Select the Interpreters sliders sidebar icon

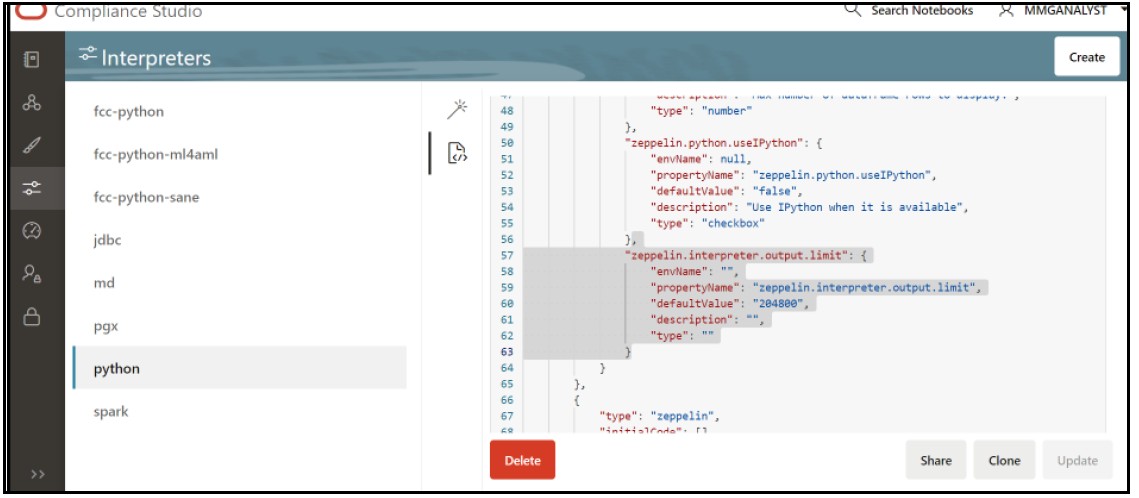click(x=32, y=189)
